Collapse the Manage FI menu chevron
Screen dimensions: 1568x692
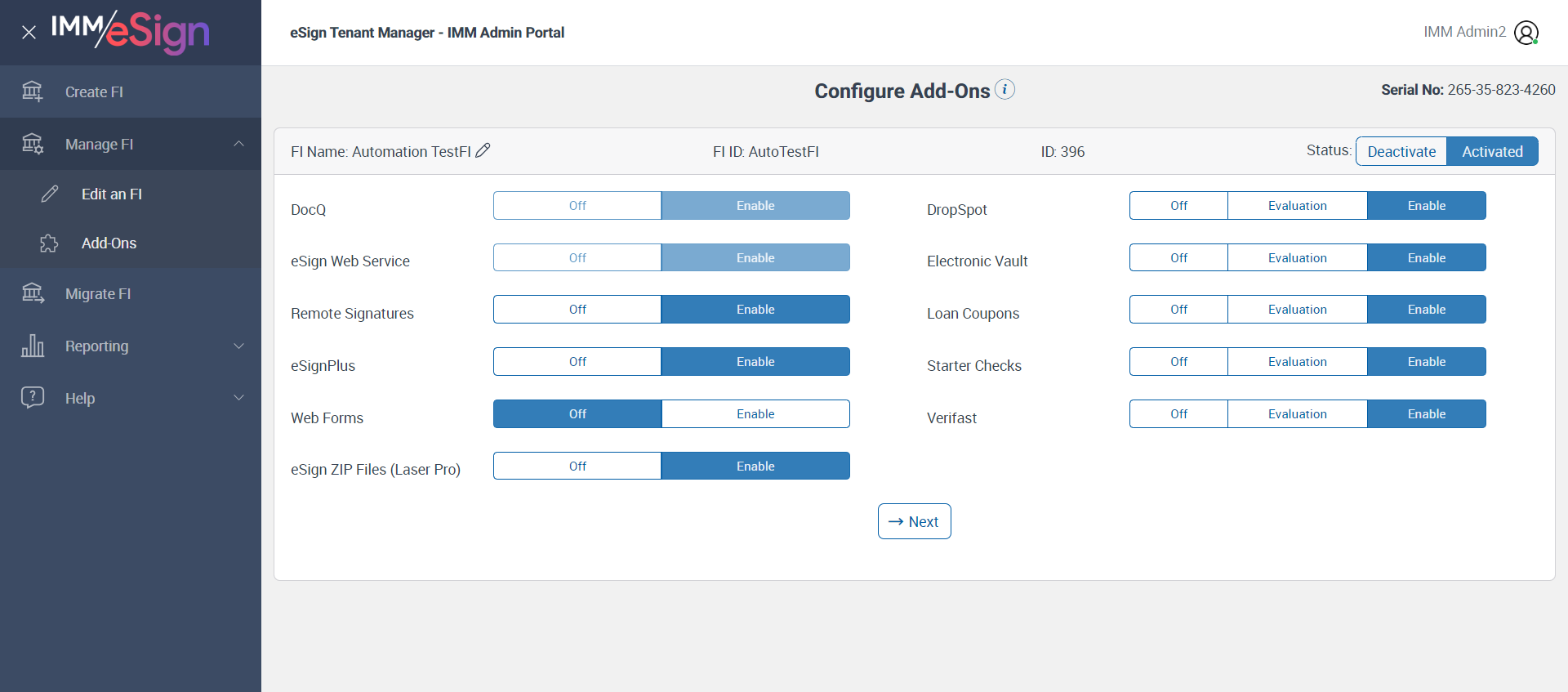point(238,144)
